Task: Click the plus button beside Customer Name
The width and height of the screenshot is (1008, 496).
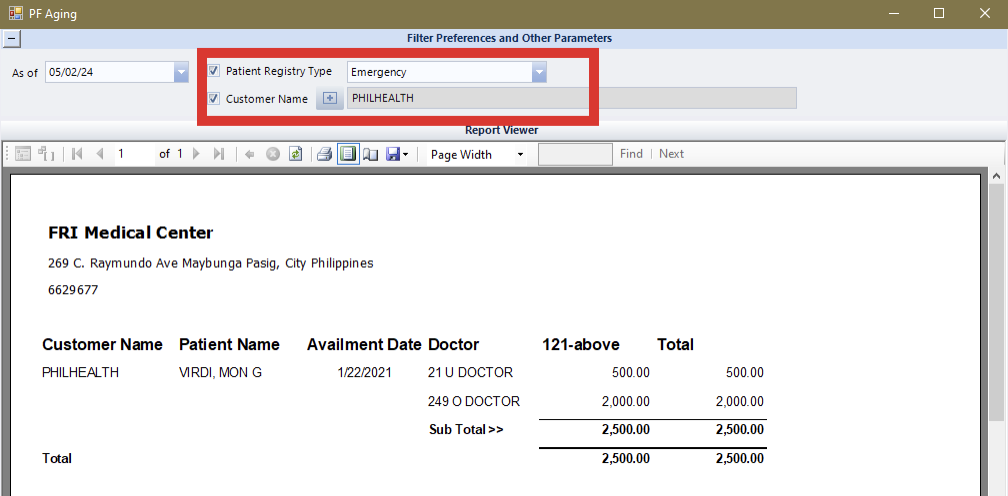Action: pos(330,98)
